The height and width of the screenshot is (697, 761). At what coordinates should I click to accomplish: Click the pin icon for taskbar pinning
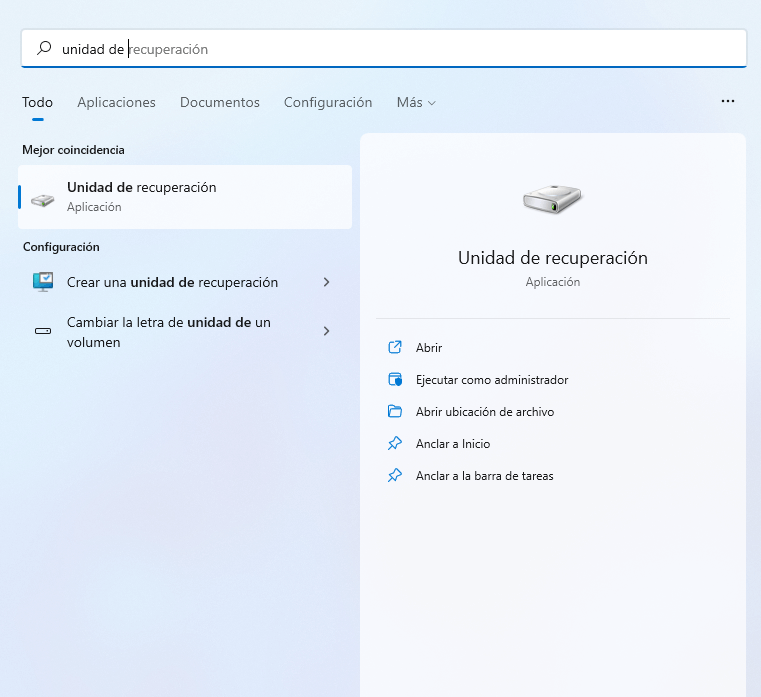click(395, 476)
